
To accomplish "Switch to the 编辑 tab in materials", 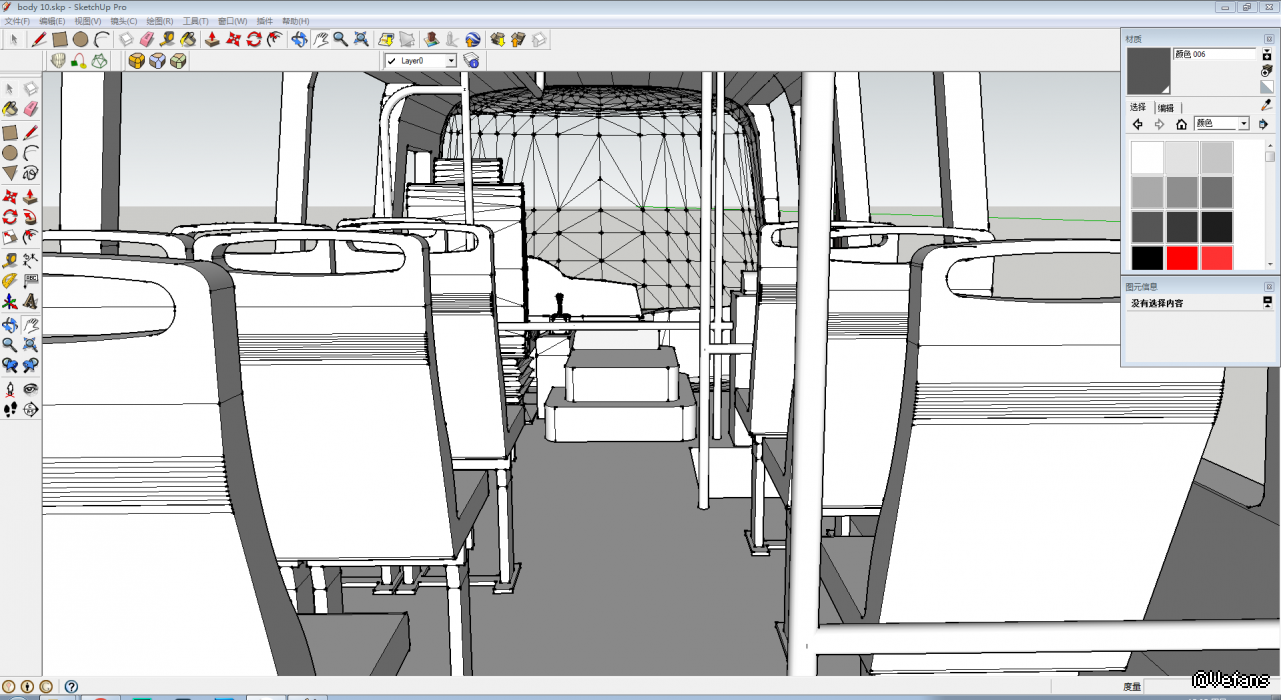I will coord(1166,108).
